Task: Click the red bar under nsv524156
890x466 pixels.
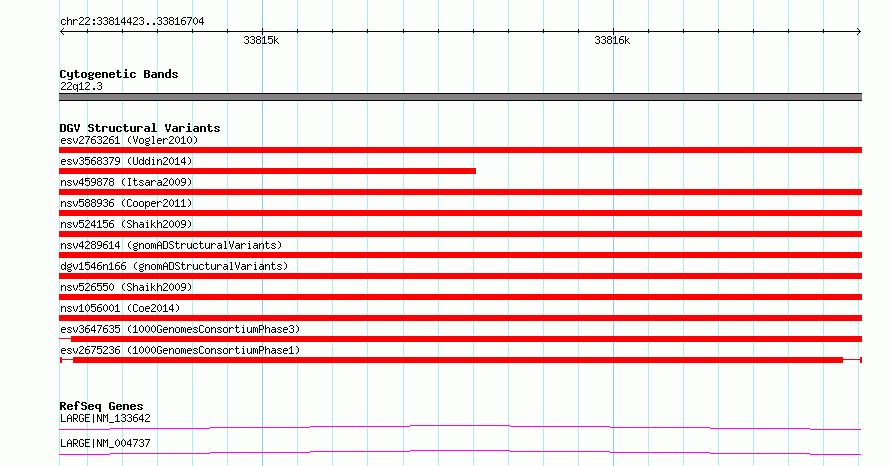Action: click(460, 234)
